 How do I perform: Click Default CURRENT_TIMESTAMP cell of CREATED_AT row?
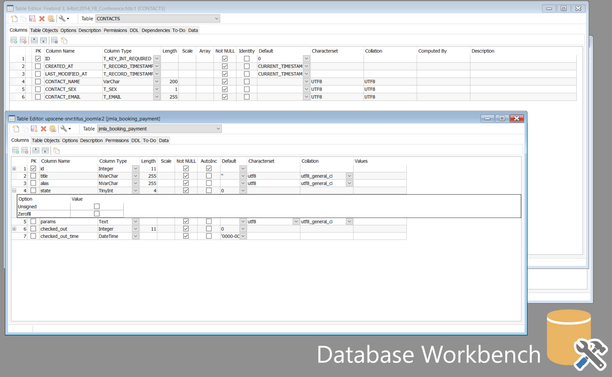[x=280, y=66]
